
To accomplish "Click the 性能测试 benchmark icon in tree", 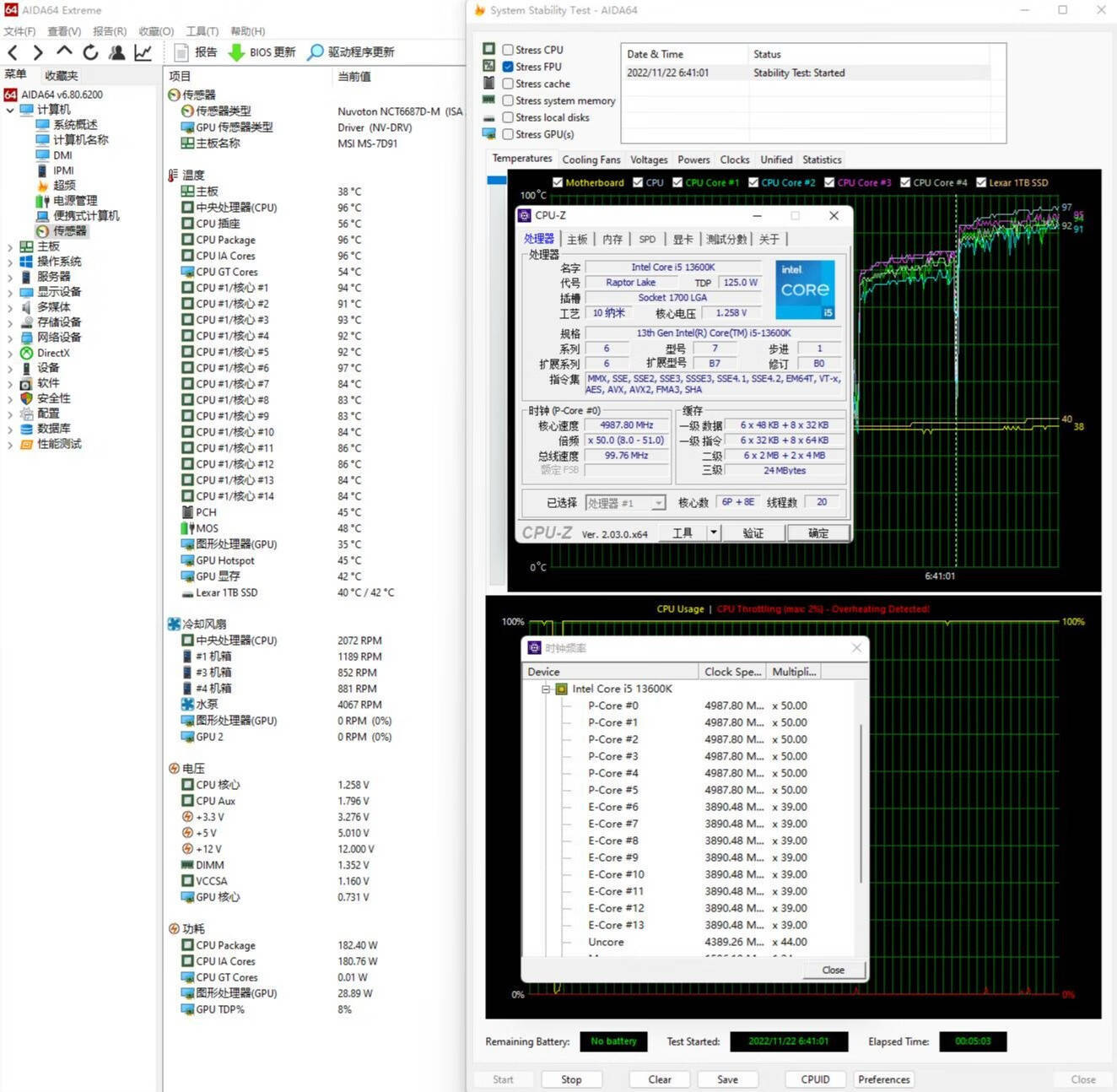I will click(26, 444).
